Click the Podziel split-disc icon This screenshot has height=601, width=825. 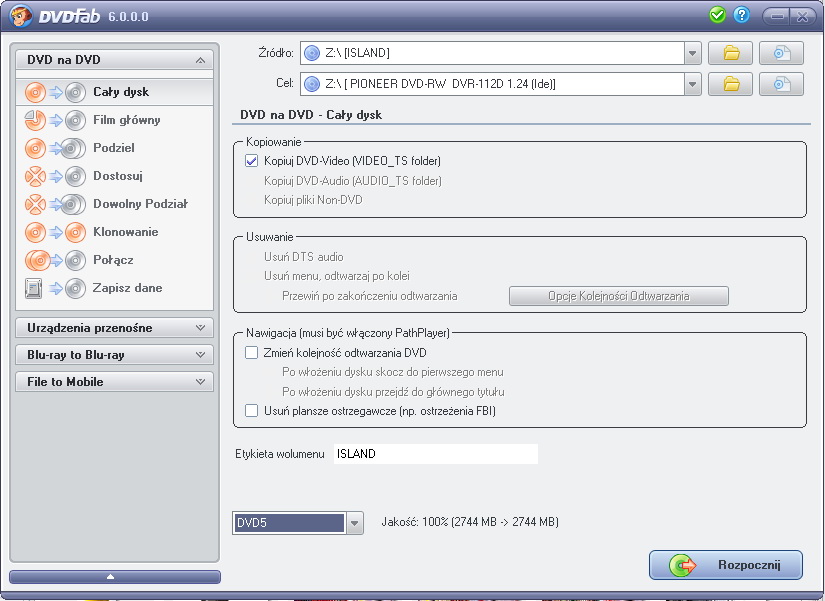click(x=55, y=148)
